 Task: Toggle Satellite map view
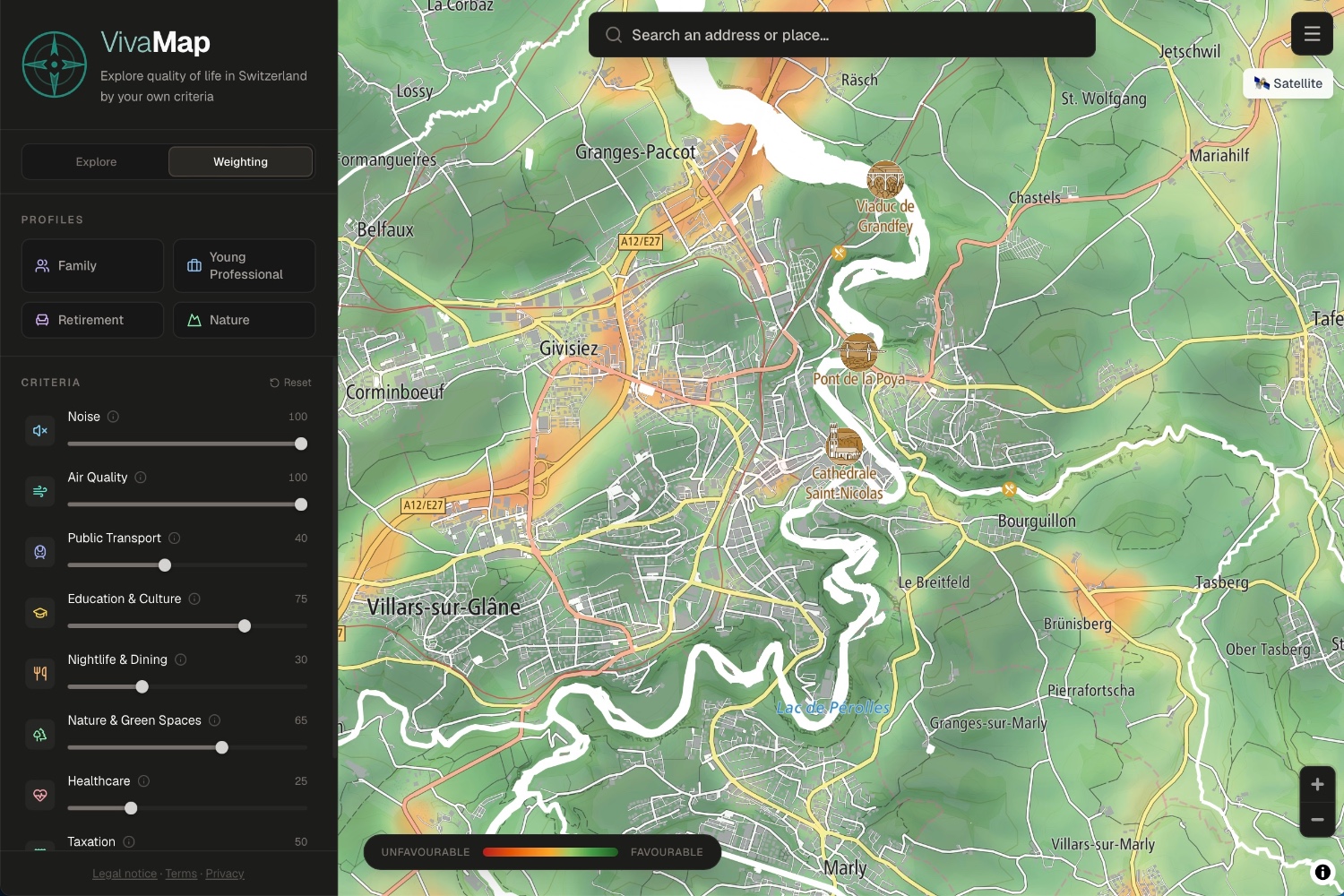pyautogui.click(x=1288, y=83)
